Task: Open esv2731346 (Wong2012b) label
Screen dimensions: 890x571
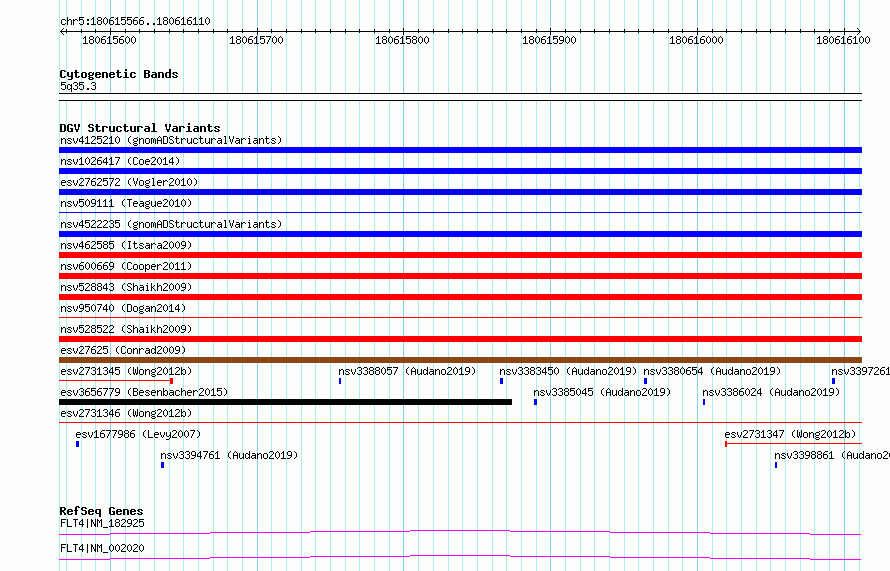Action: tap(126, 413)
